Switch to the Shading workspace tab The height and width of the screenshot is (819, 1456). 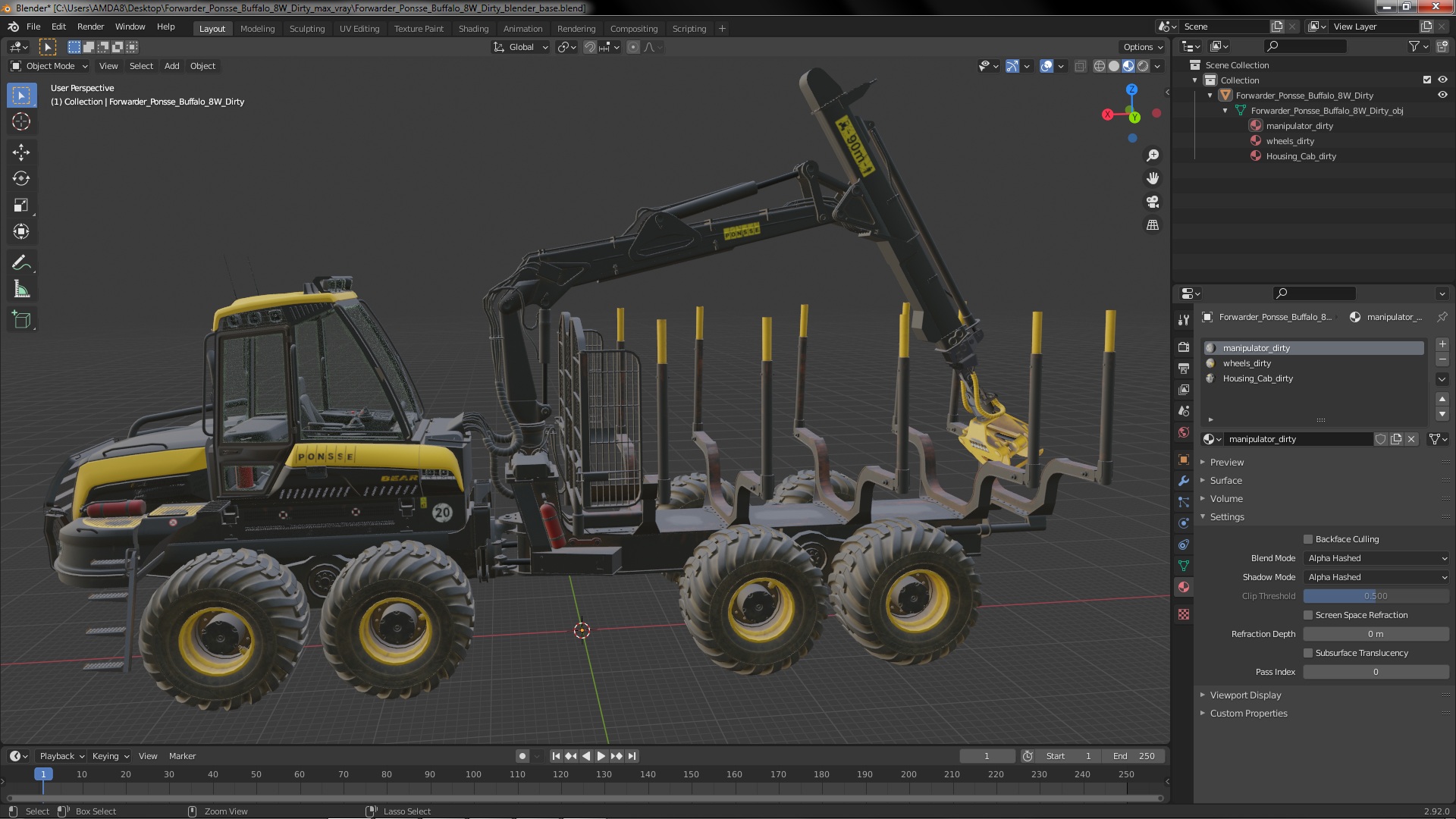click(x=473, y=29)
